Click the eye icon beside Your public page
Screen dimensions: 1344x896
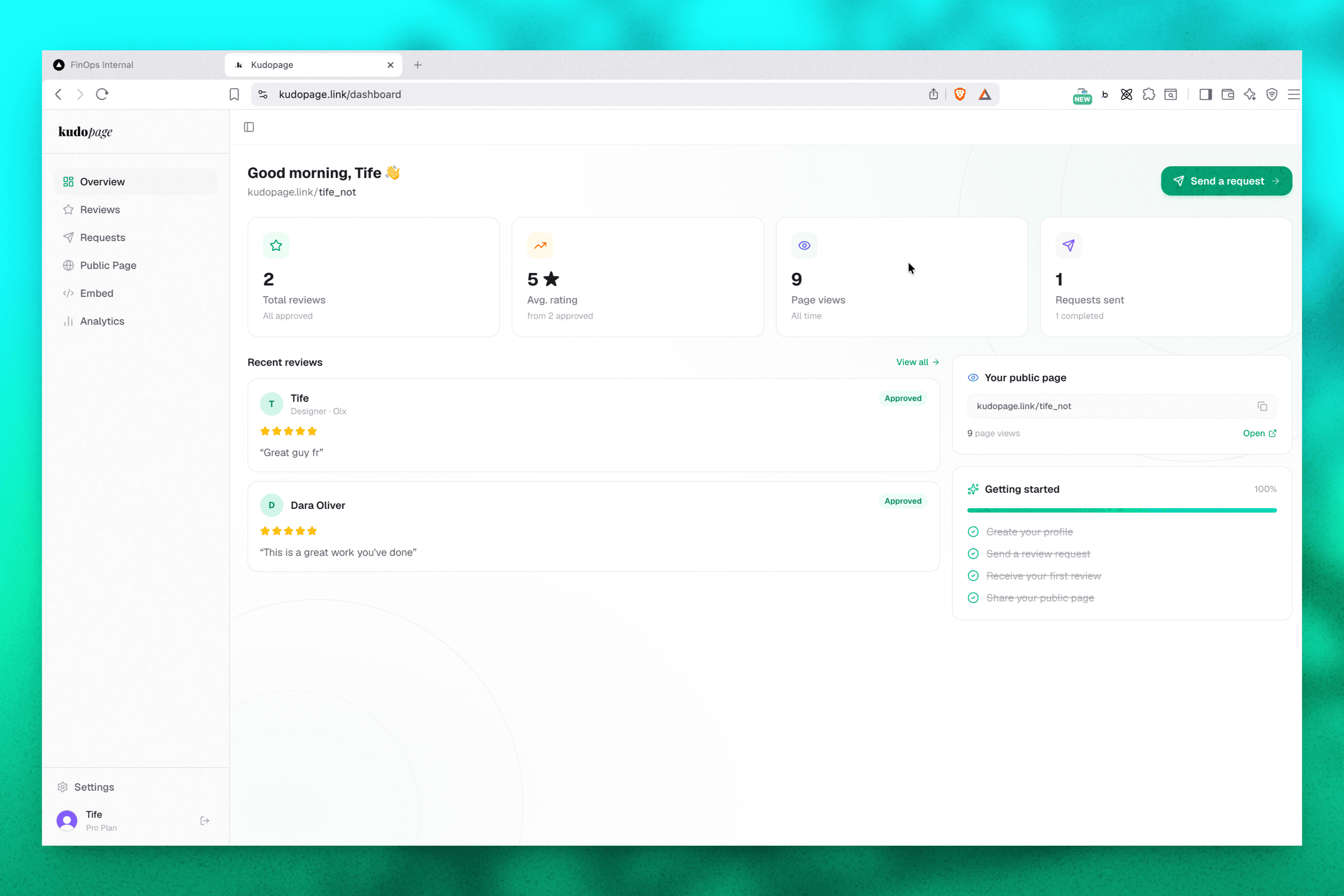[x=973, y=378]
